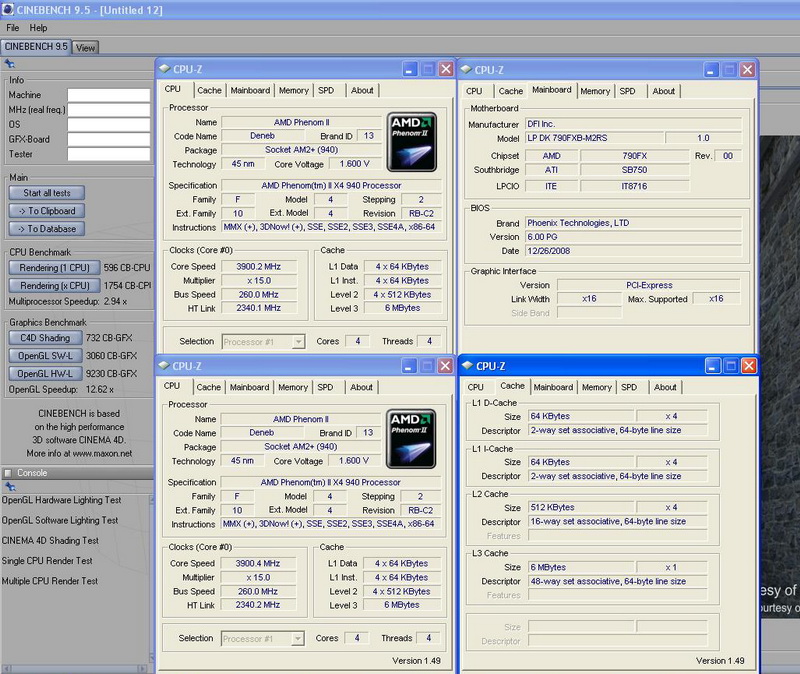800x674 pixels.
Task: Click the CINEBENCH app icon in the title bar
Action: 9,9
